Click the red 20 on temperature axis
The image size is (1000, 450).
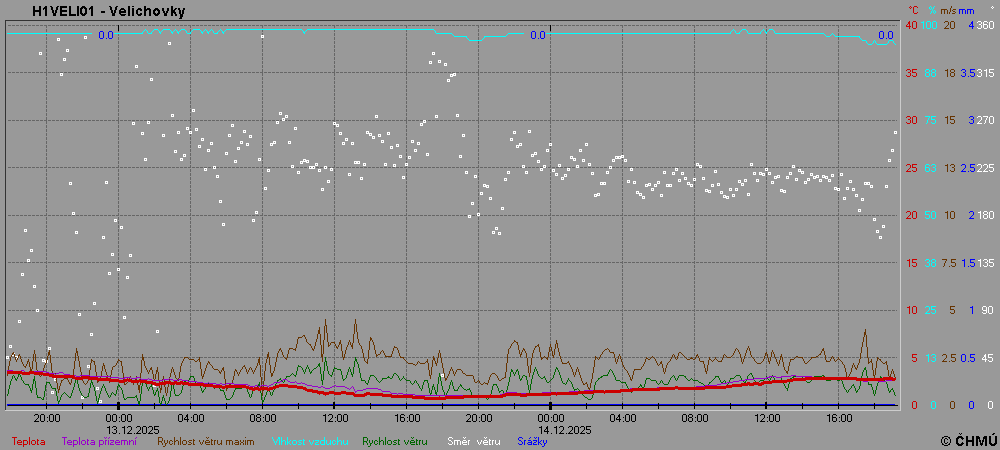coord(911,215)
